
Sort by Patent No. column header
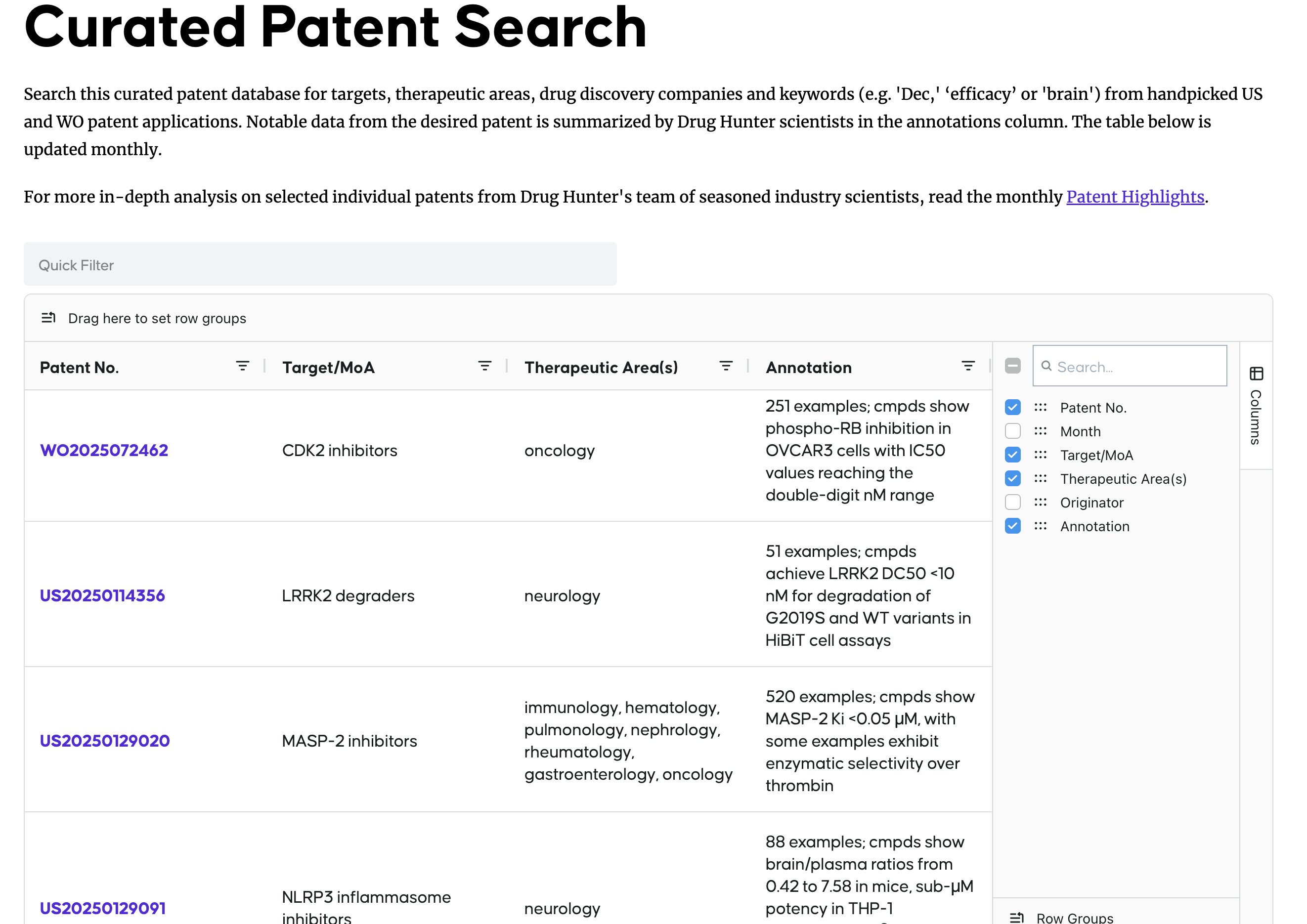[x=80, y=368]
